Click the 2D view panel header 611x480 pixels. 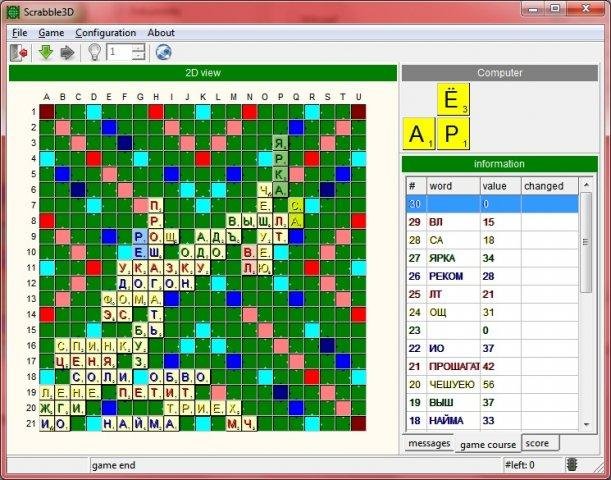pyautogui.click(x=203, y=73)
